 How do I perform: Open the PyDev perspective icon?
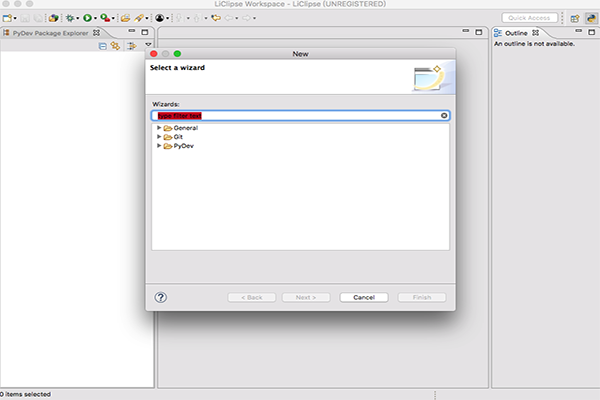tap(590, 18)
